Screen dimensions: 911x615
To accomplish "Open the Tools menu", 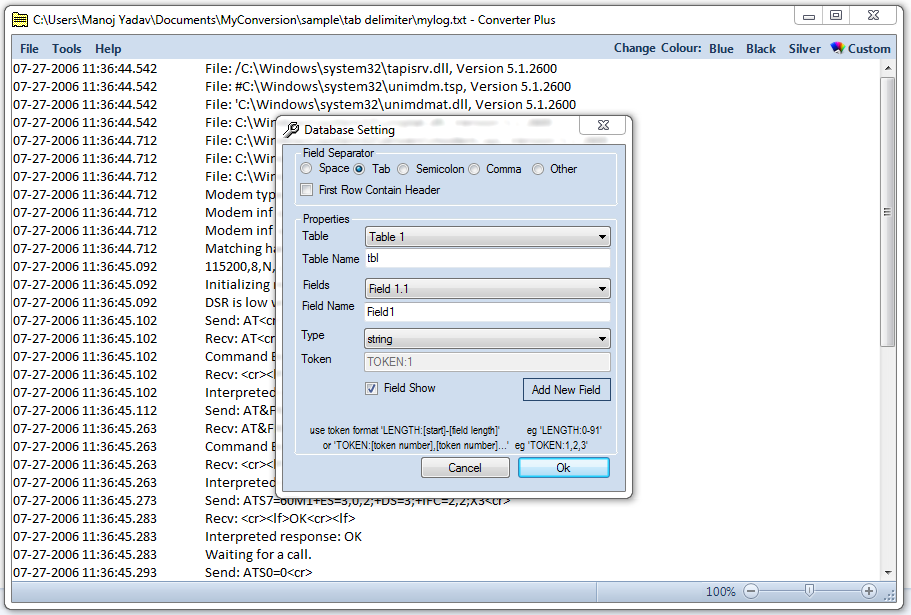I will click(67, 48).
